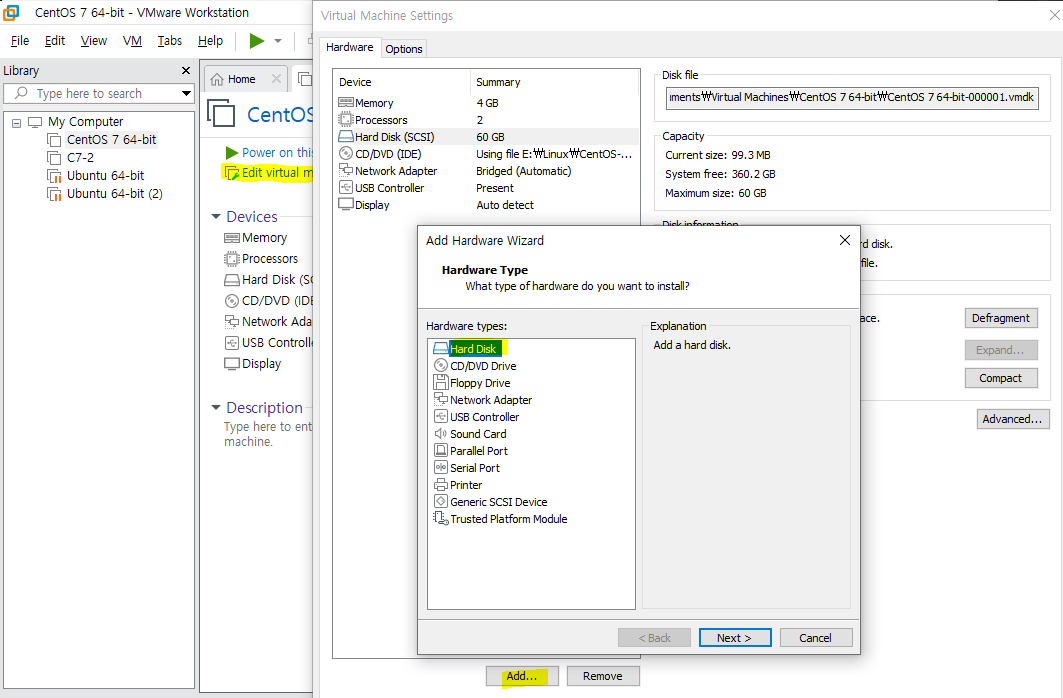Switch to the Options tab in settings

coord(404,49)
